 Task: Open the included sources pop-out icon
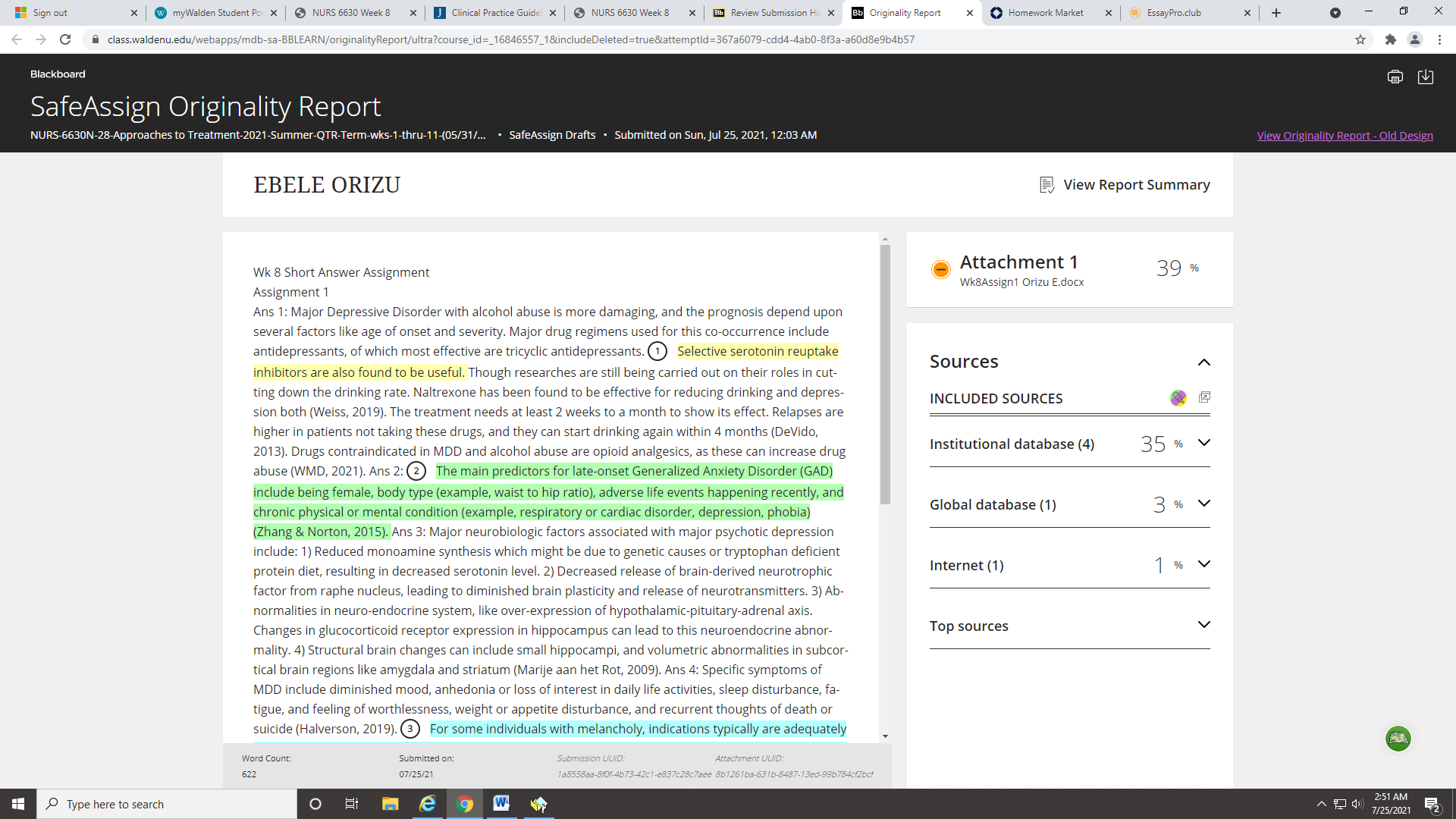(1204, 397)
